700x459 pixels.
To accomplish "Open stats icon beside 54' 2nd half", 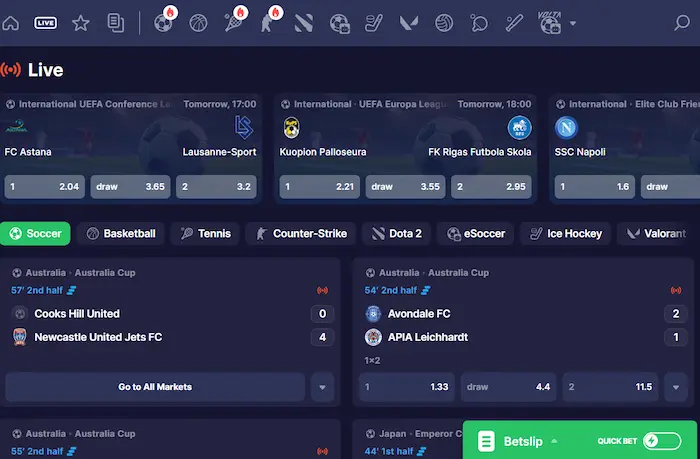I will 426,290.
